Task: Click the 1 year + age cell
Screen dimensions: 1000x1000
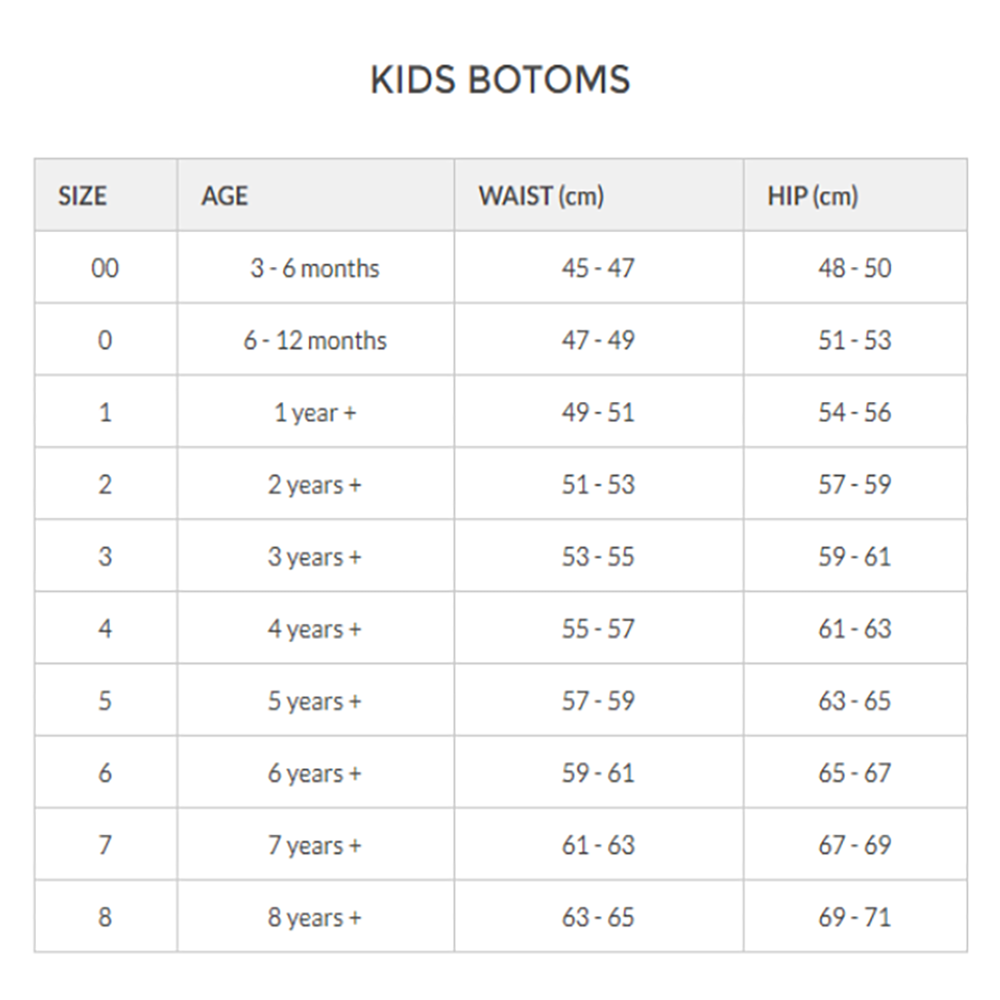Action: click(x=315, y=412)
